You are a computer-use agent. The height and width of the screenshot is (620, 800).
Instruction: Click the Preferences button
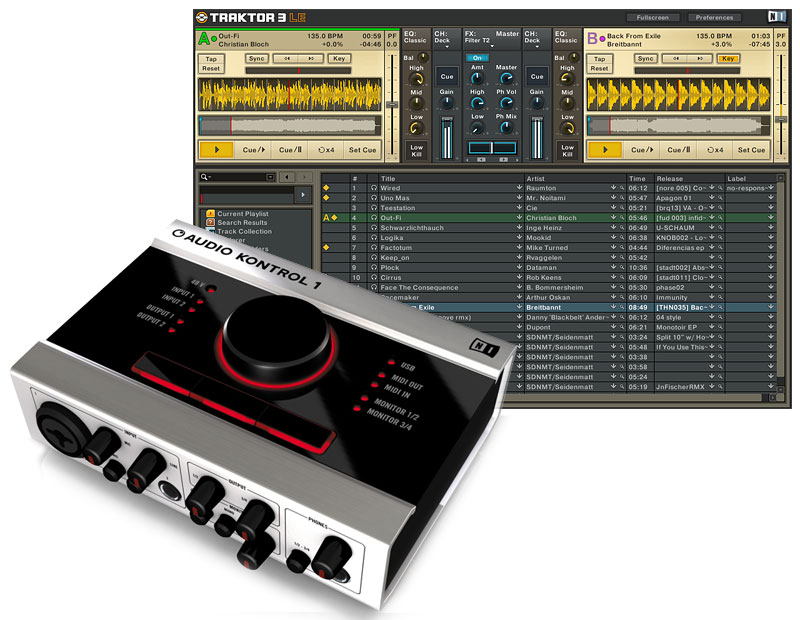click(x=714, y=17)
